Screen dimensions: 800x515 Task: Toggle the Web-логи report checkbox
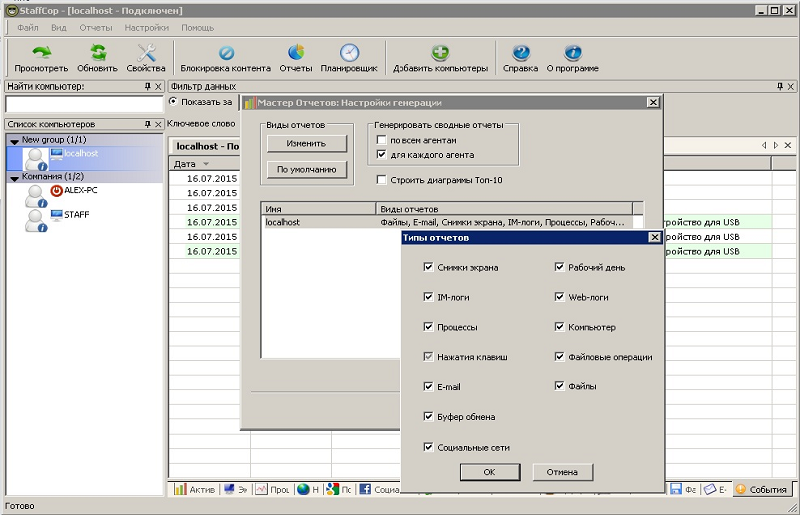pyautogui.click(x=560, y=297)
